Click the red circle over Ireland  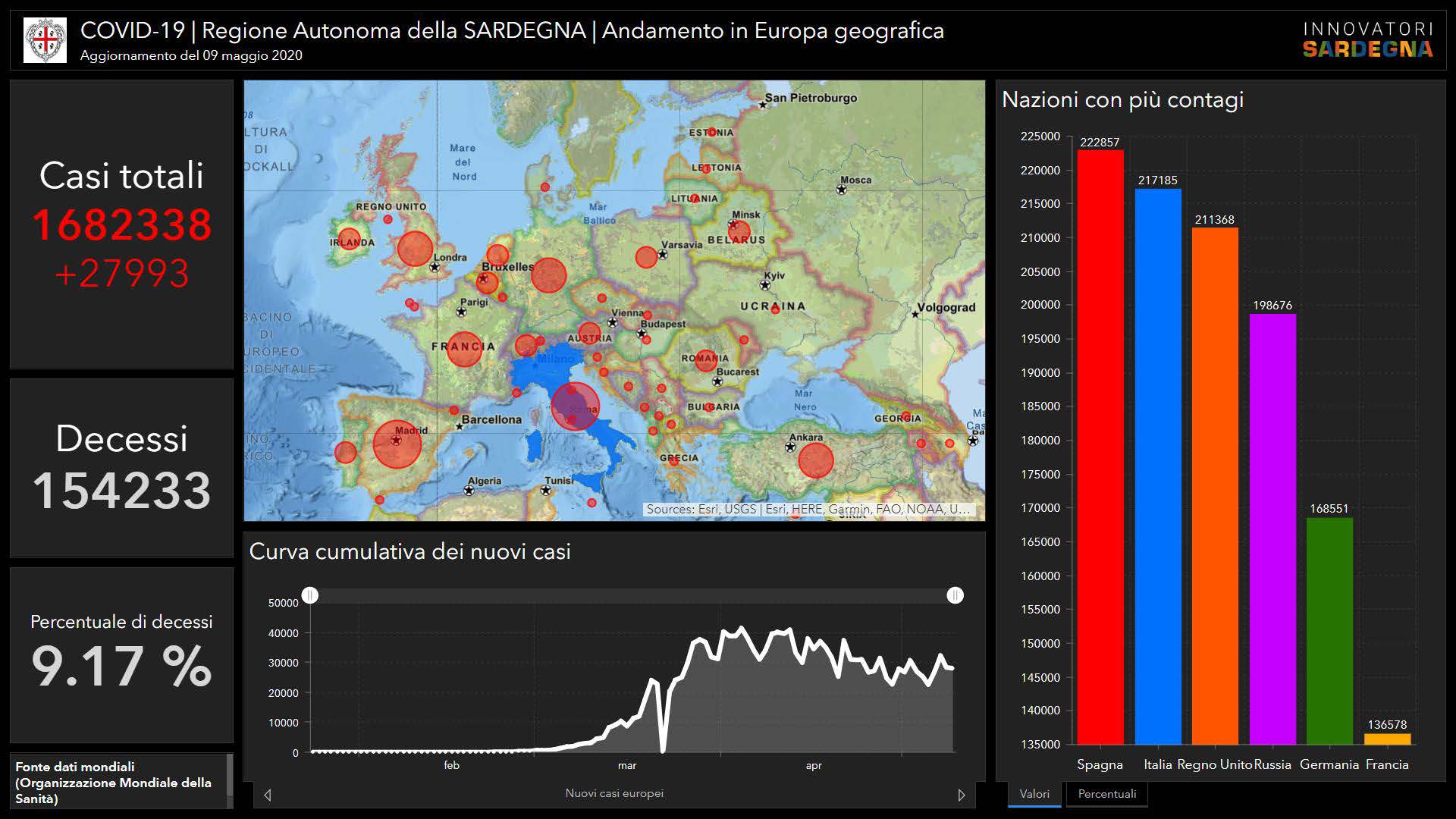click(x=349, y=240)
